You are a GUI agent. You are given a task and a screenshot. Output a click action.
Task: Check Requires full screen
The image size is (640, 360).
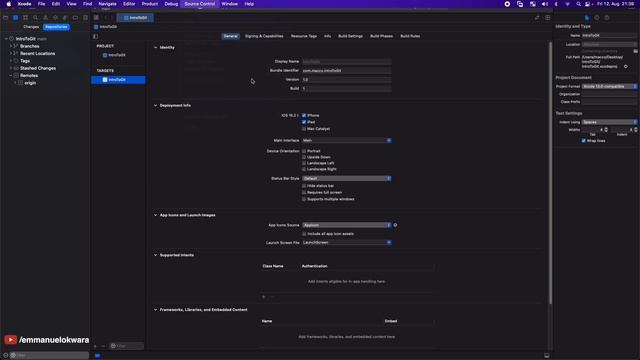pos(304,192)
